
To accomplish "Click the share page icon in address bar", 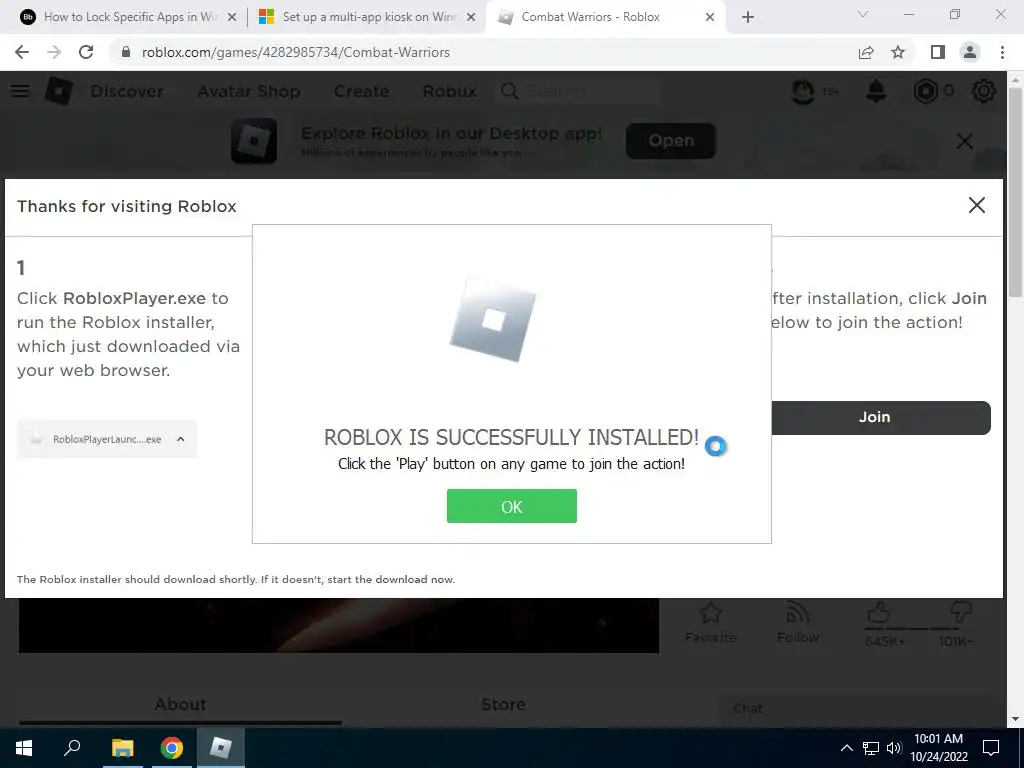I will point(866,52).
